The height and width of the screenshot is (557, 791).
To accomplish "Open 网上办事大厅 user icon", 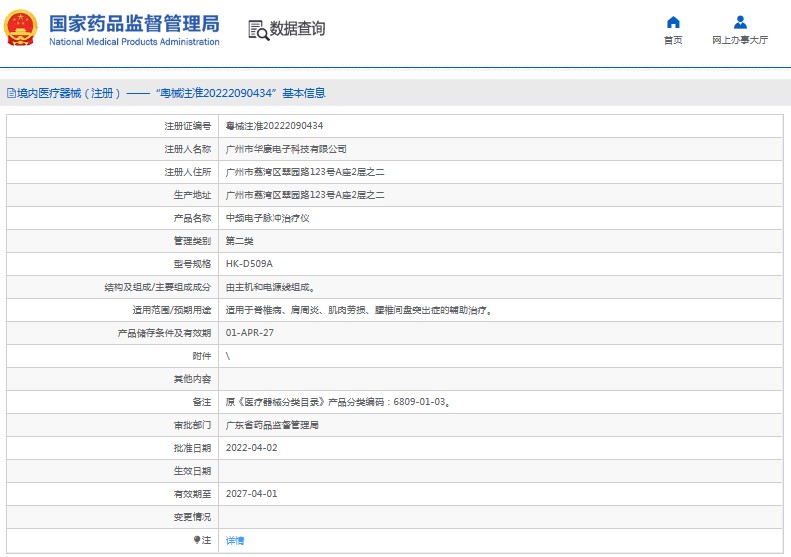I will click(740, 22).
